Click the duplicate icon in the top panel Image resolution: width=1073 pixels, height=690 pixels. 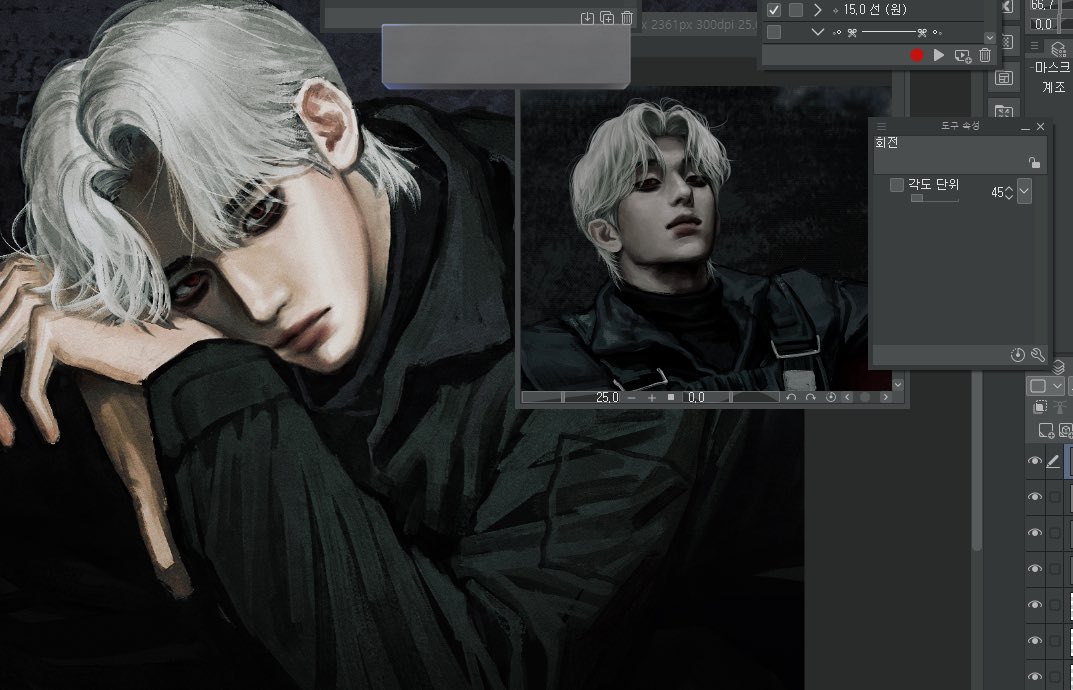607,18
